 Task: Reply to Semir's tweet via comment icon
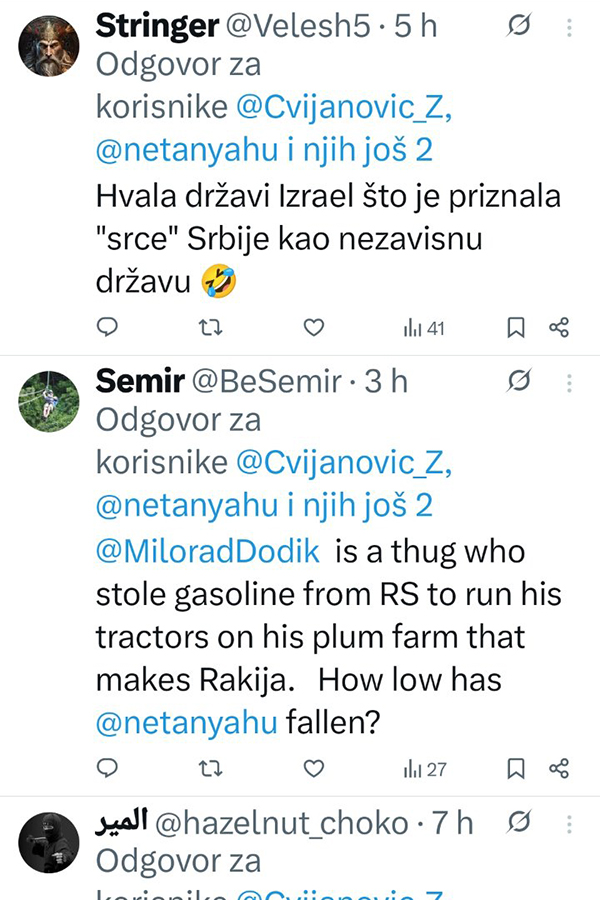point(109,768)
